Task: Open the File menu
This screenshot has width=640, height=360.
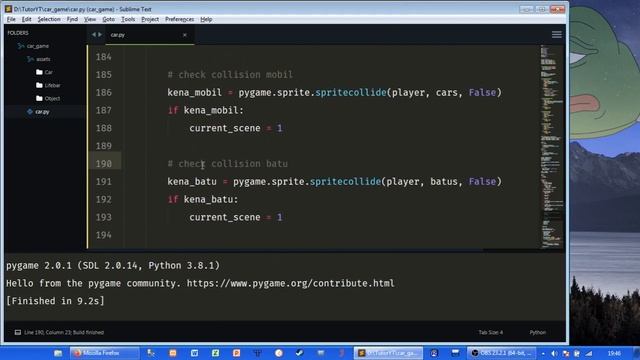Action: (x=11, y=19)
